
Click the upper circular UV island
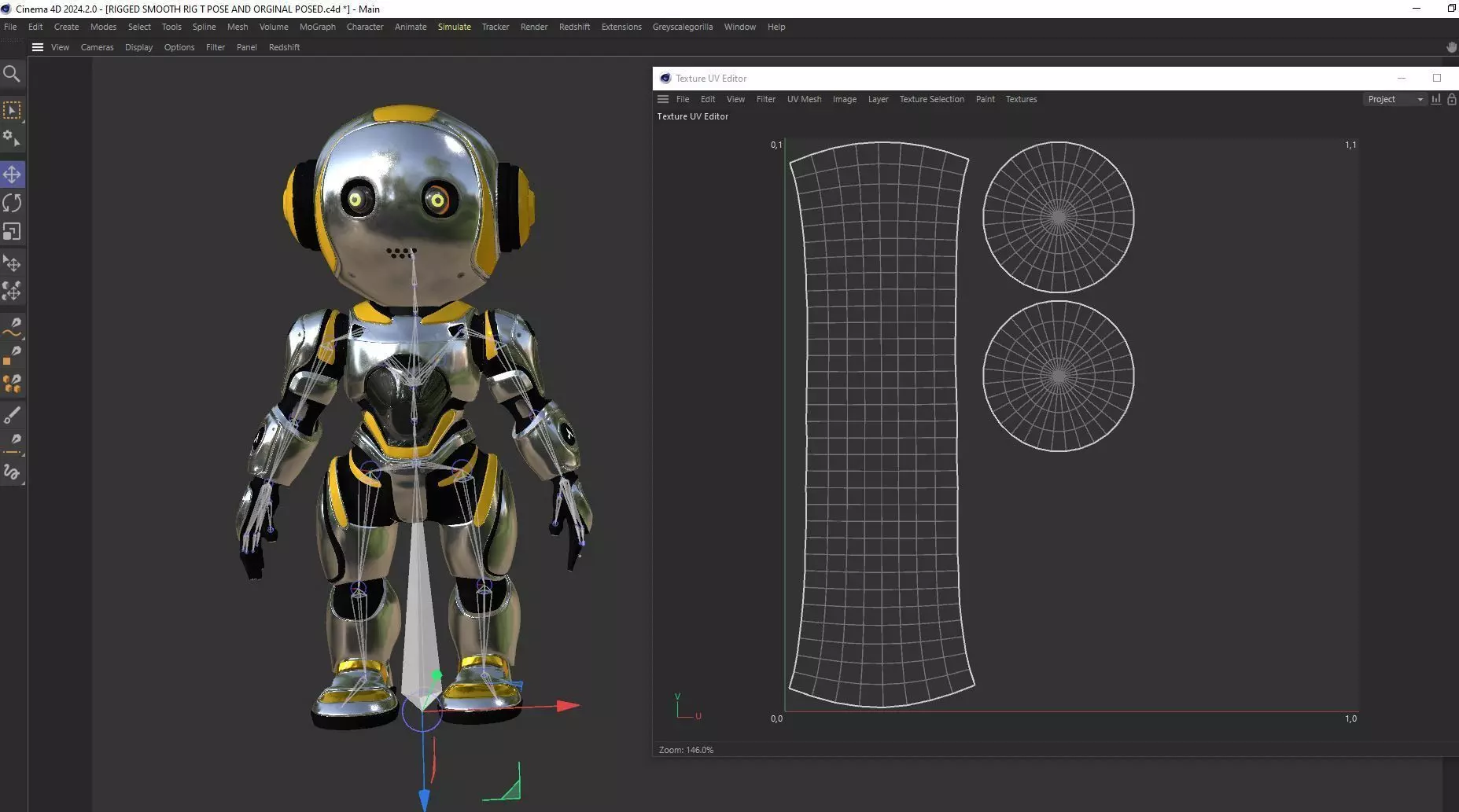(x=1059, y=217)
